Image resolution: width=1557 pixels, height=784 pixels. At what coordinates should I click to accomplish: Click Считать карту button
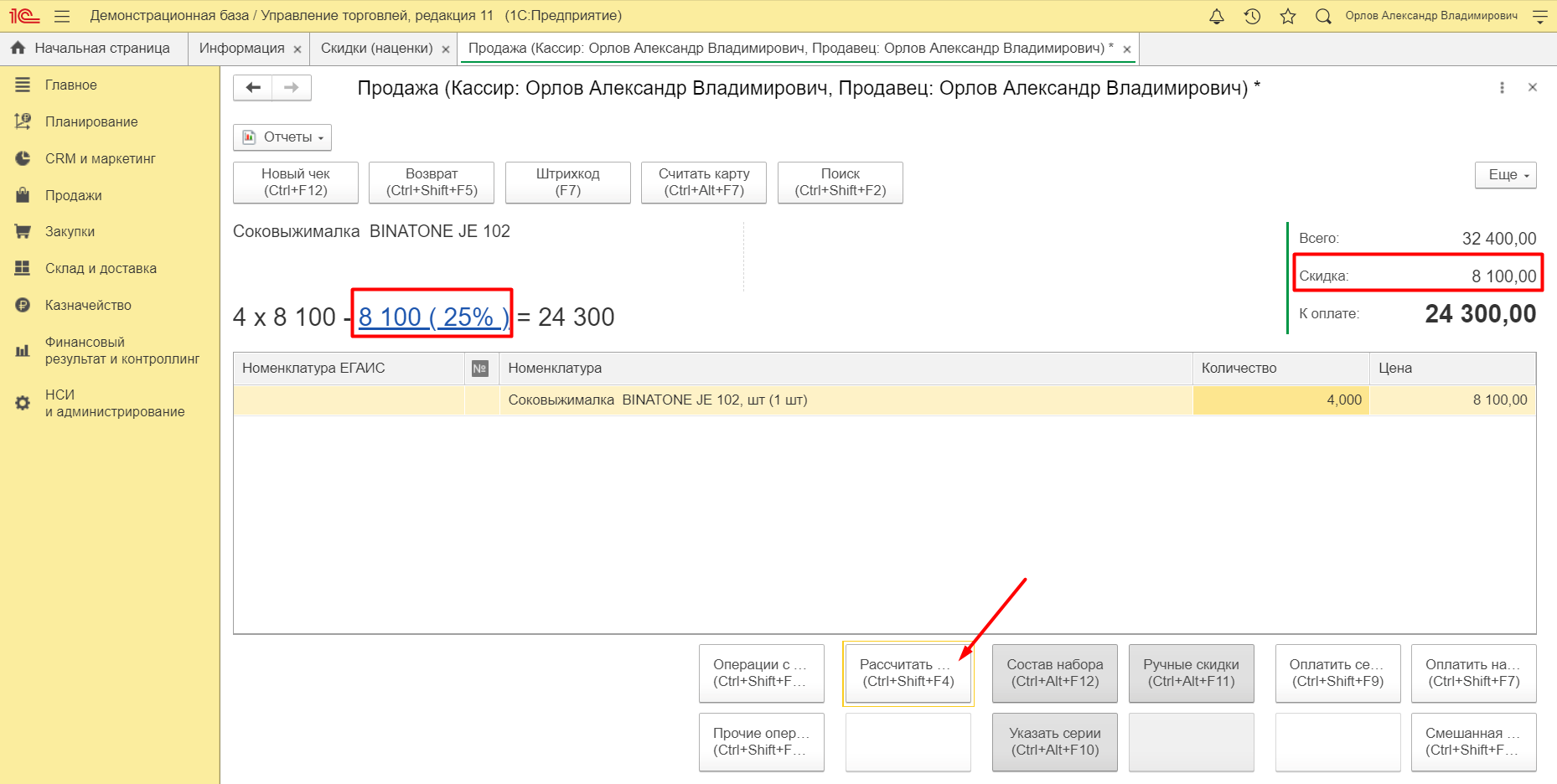click(704, 183)
